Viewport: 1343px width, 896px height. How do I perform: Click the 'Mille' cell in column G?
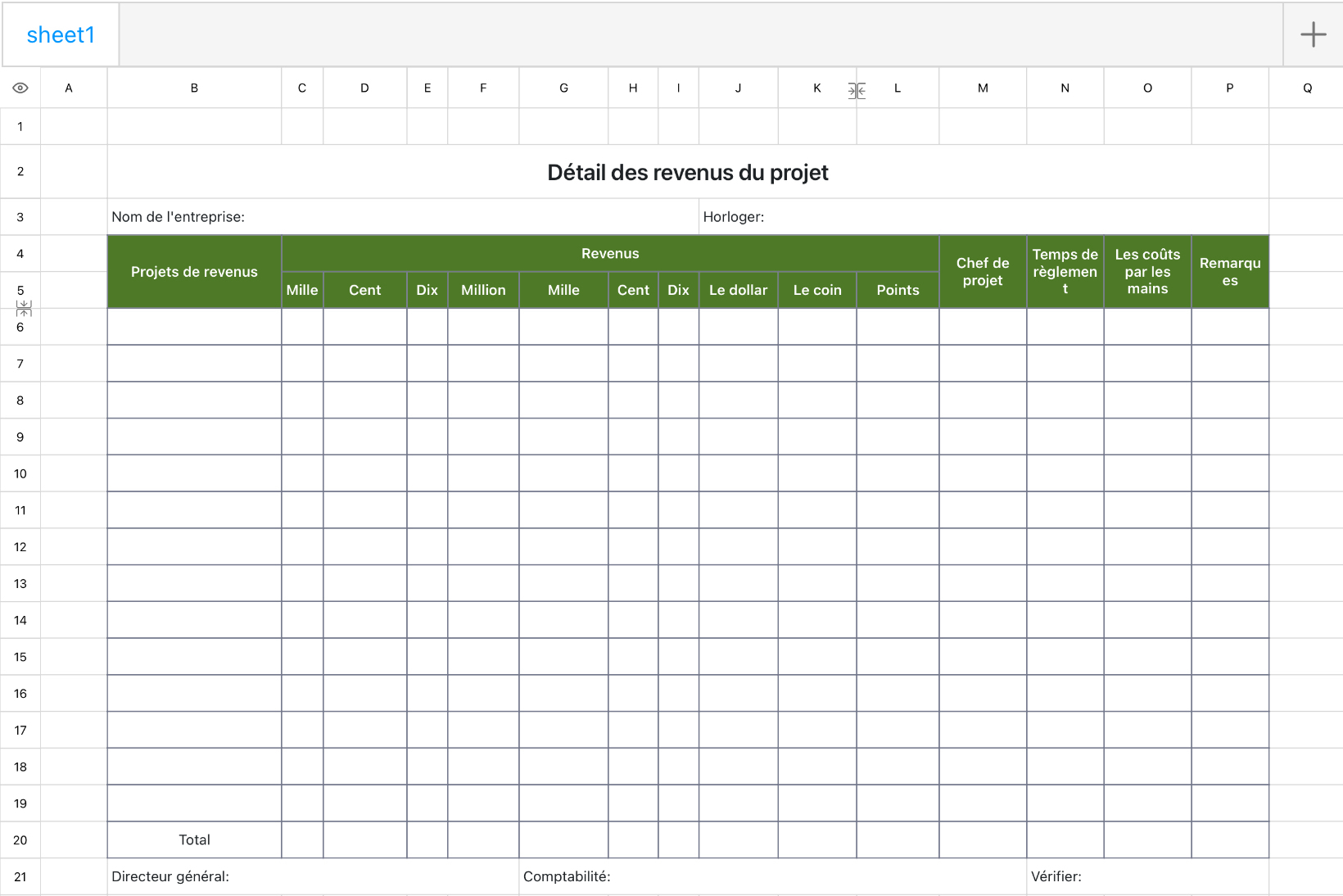click(x=563, y=290)
